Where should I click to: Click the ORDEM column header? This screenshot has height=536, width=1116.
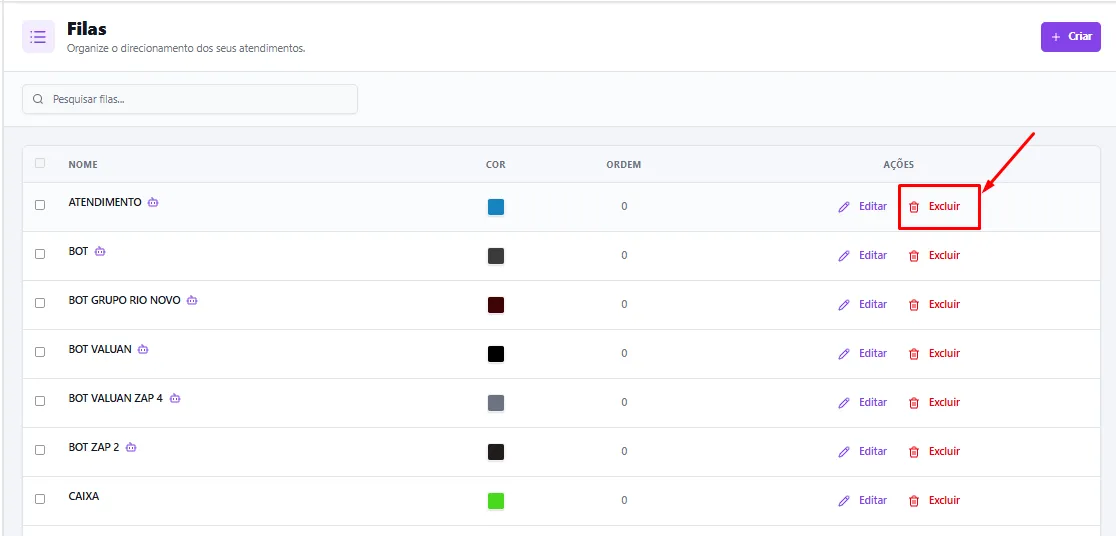coord(623,164)
